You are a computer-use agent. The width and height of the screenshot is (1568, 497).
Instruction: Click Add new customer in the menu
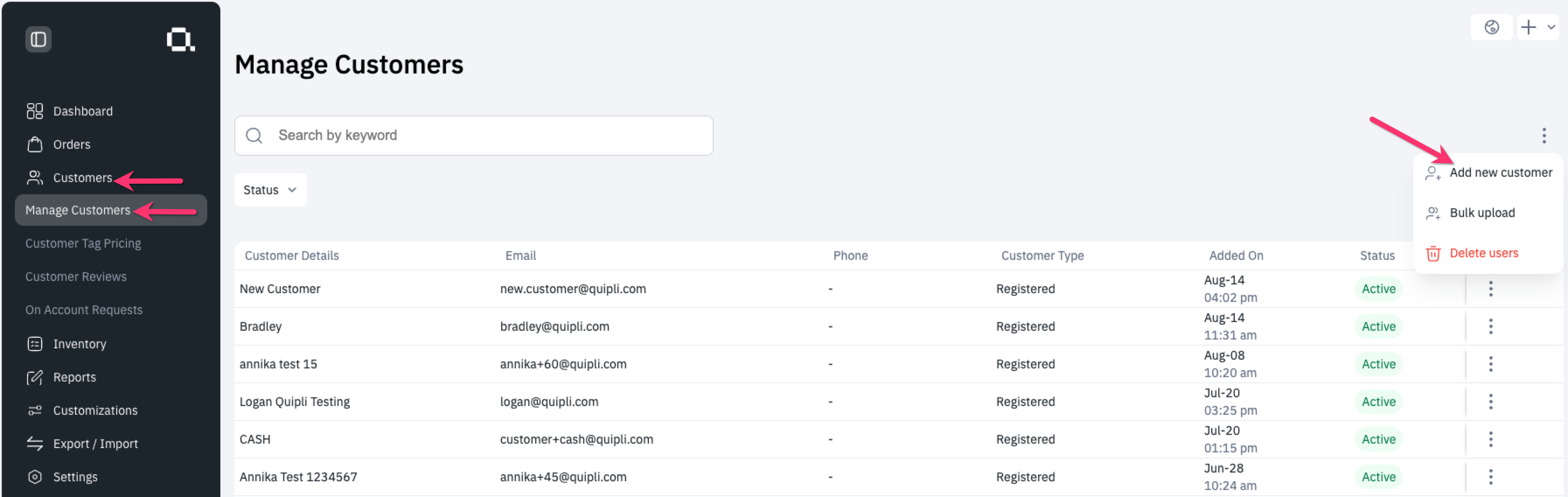click(1500, 172)
